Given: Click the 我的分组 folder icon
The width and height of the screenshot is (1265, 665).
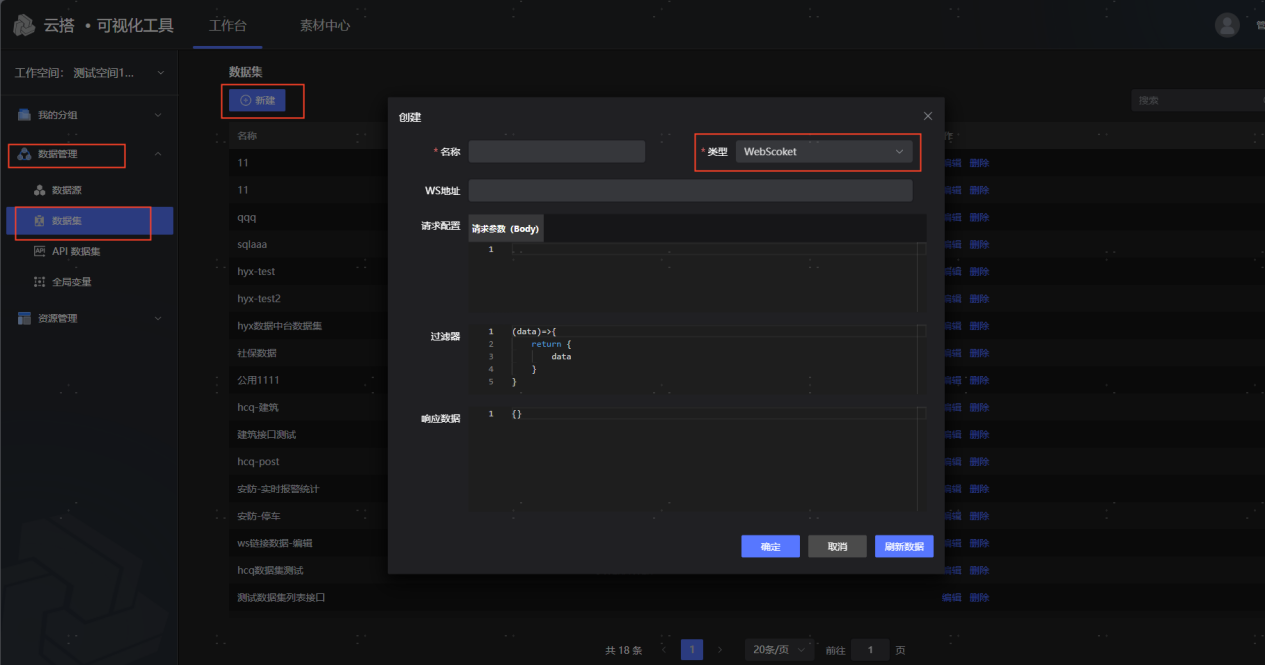Looking at the screenshot, I should (24, 115).
